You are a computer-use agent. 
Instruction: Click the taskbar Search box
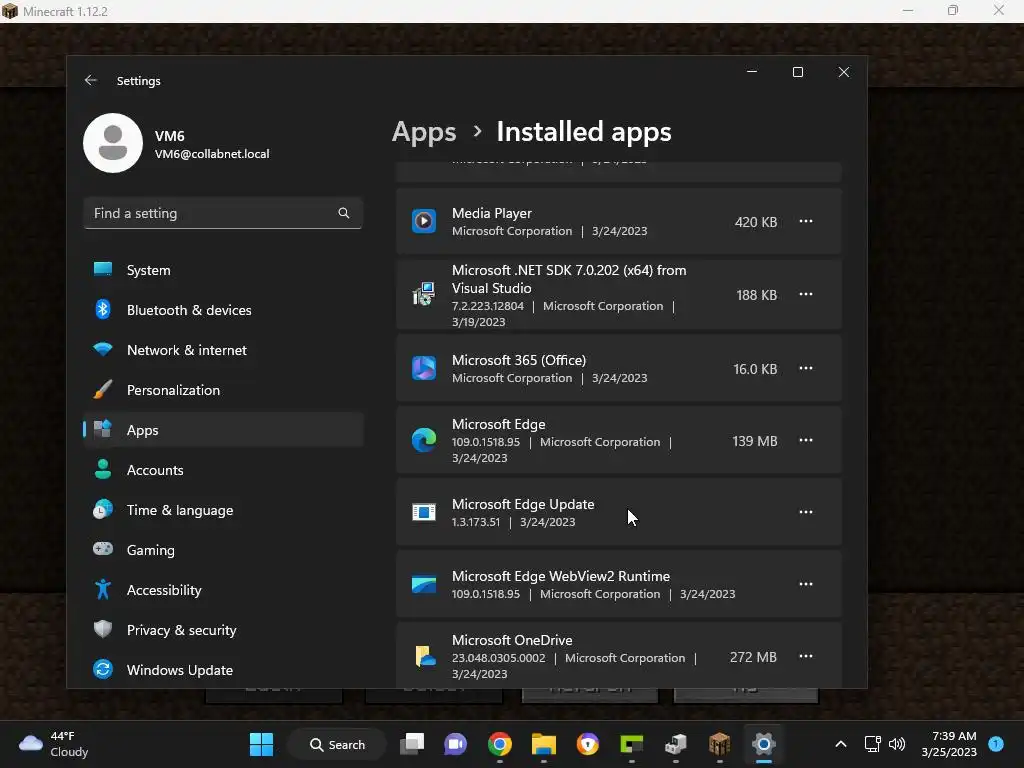pyautogui.click(x=337, y=744)
